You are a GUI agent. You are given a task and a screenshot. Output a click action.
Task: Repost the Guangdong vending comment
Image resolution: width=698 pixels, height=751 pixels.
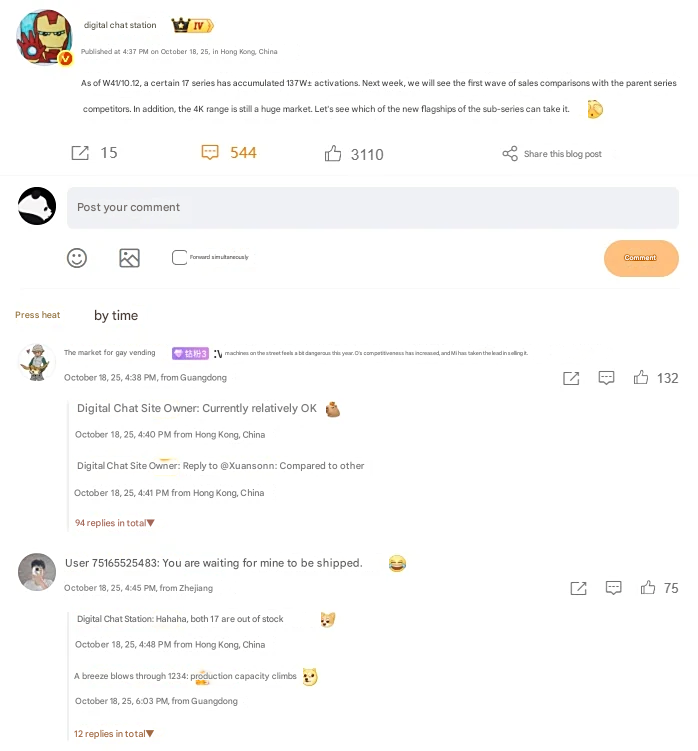[x=571, y=378]
